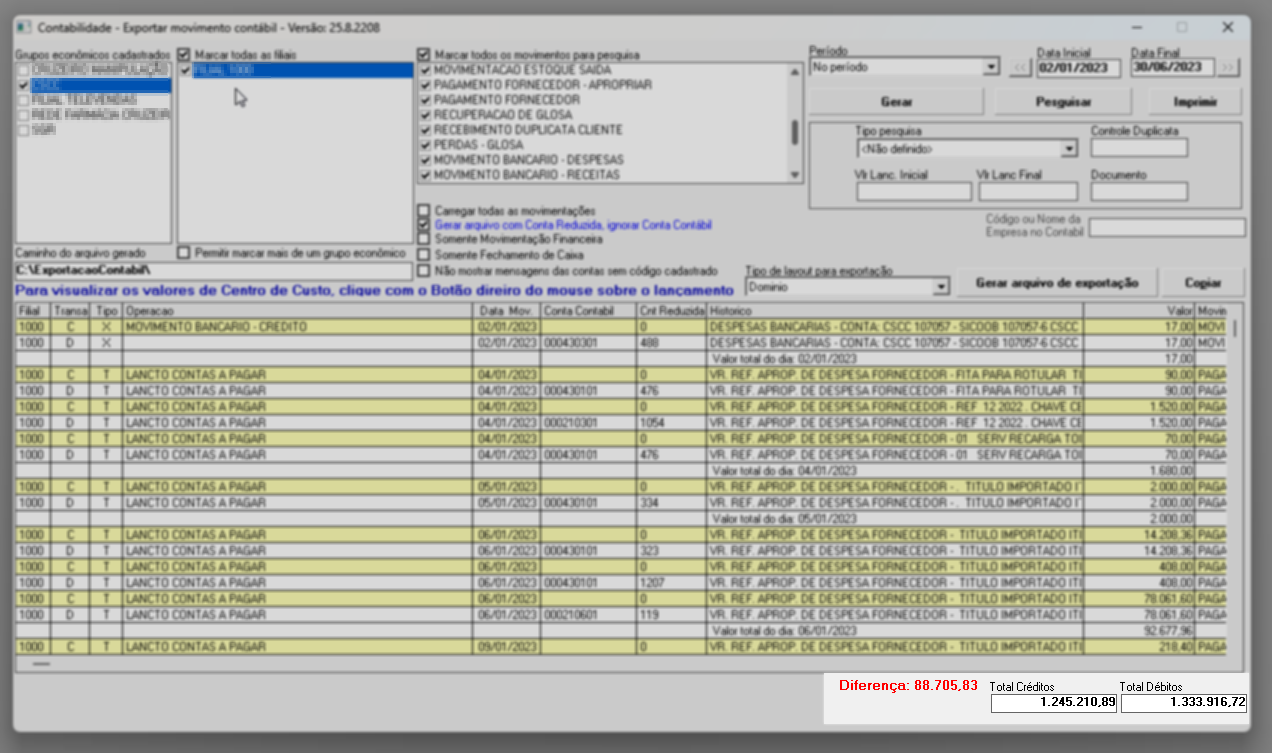Check 'Carregar todas as movimentações'

click(425, 211)
